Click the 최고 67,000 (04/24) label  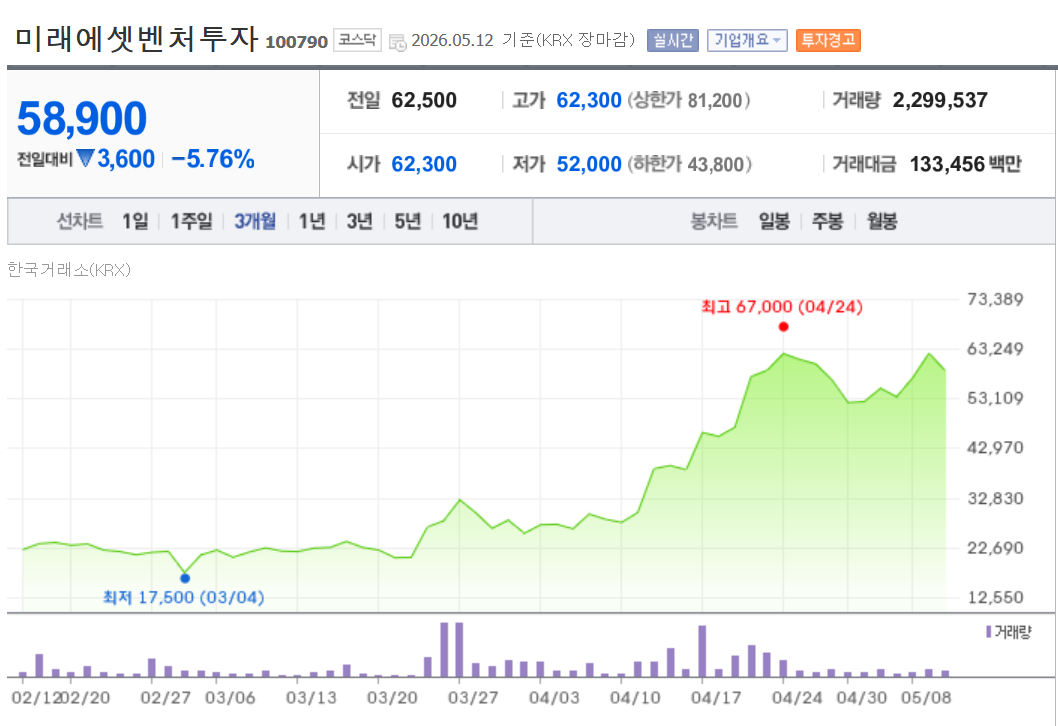pos(782,307)
